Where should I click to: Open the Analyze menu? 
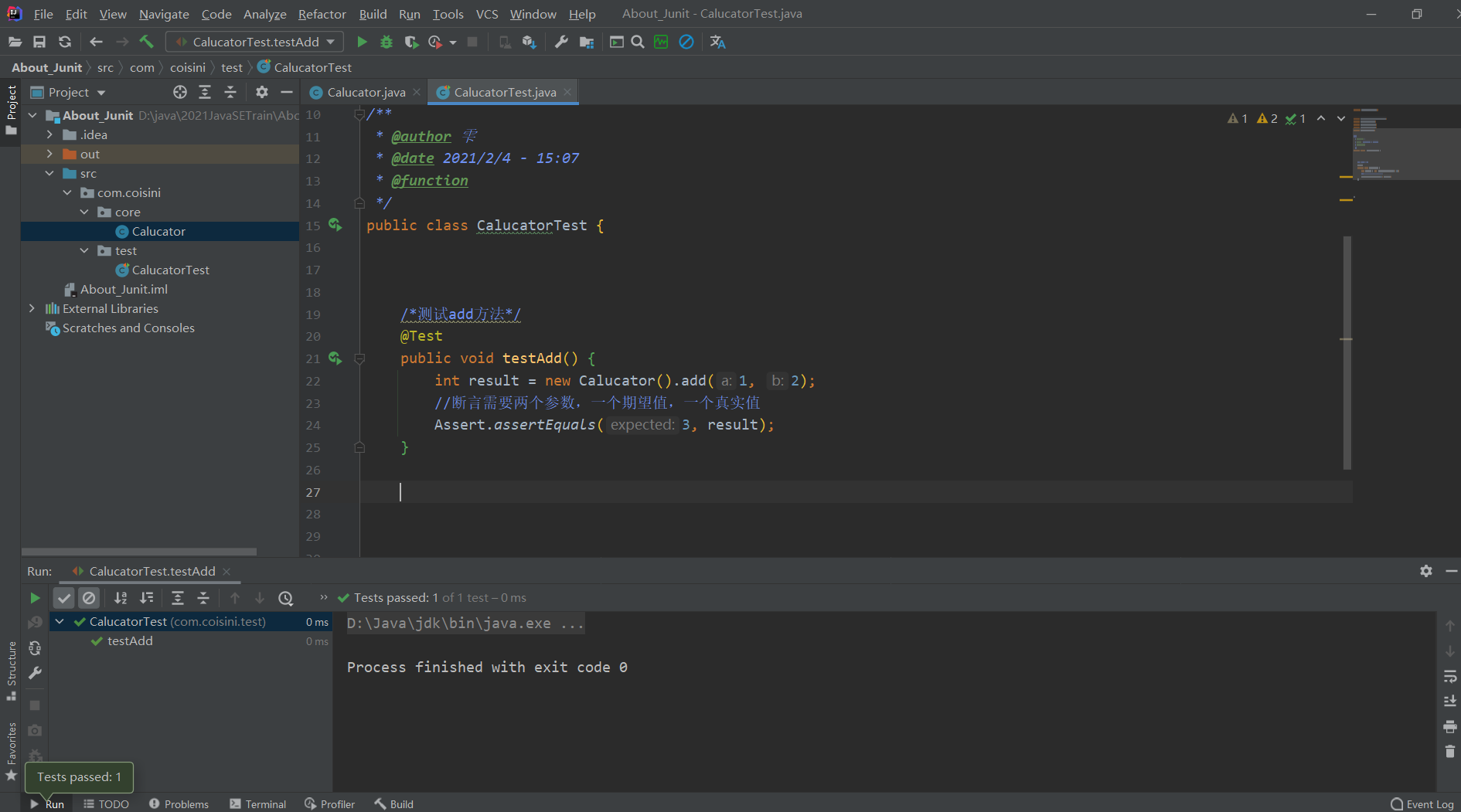[264, 14]
